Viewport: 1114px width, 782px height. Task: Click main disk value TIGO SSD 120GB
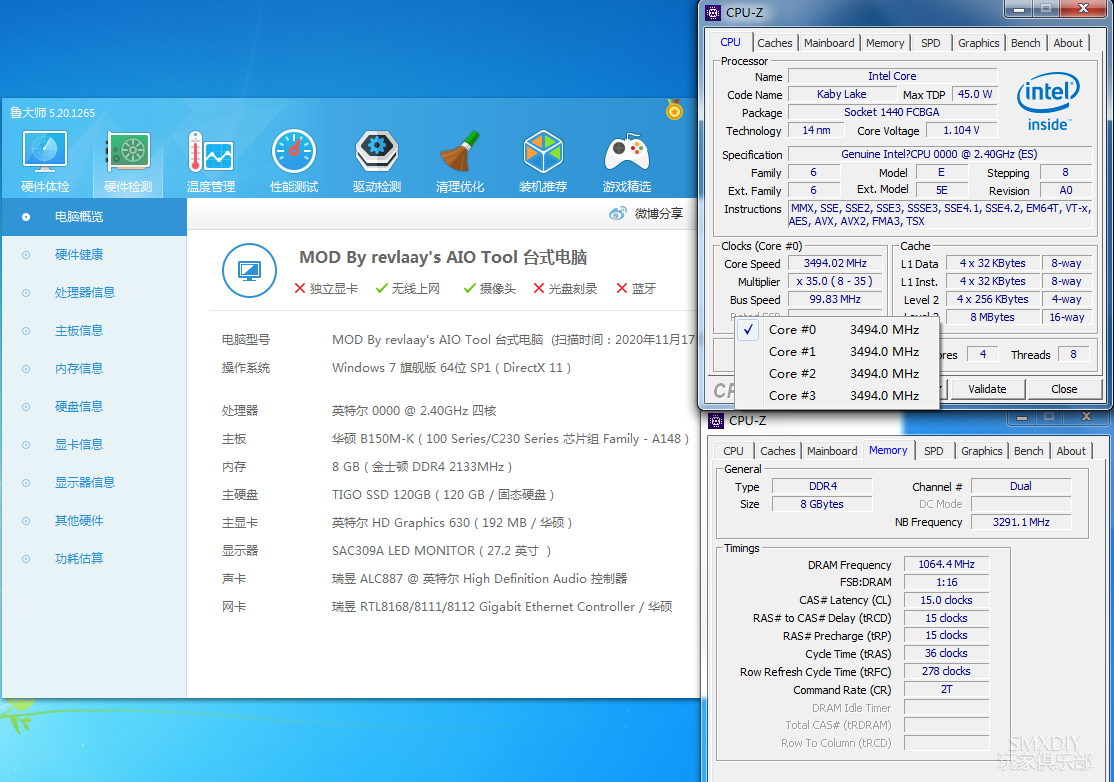pos(443,494)
